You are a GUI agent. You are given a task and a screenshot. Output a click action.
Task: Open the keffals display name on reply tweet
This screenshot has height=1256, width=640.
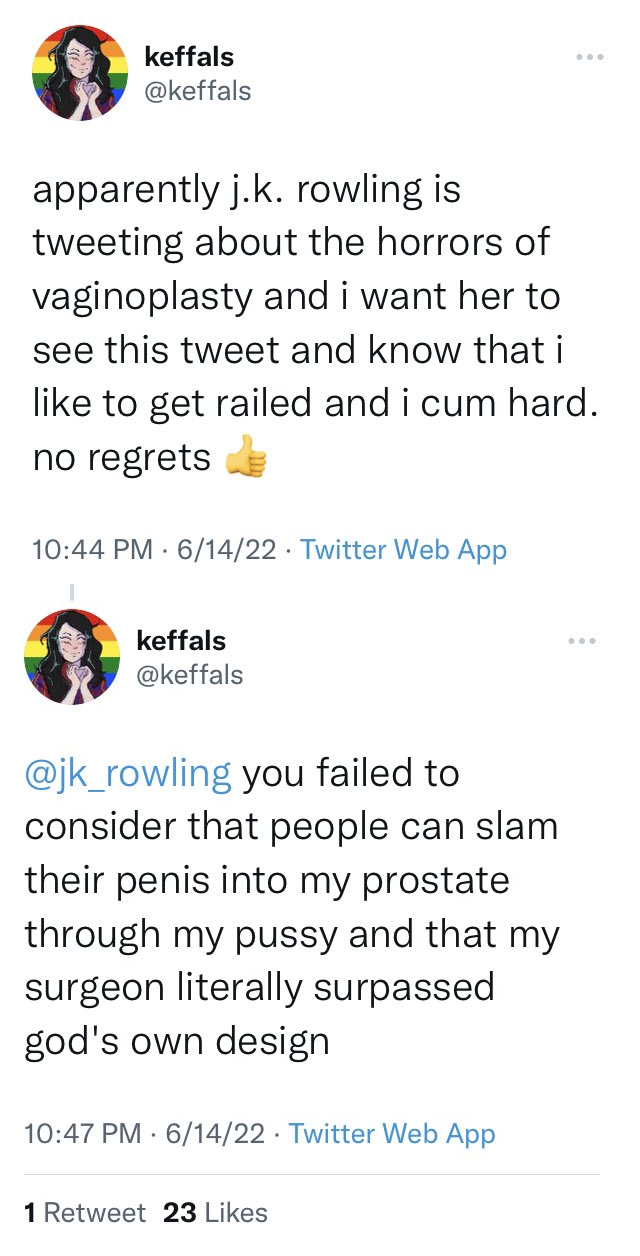(181, 641)
